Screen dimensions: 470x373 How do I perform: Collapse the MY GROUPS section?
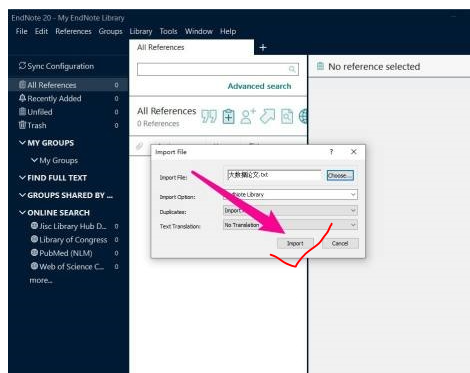click(x=22, y=143)
